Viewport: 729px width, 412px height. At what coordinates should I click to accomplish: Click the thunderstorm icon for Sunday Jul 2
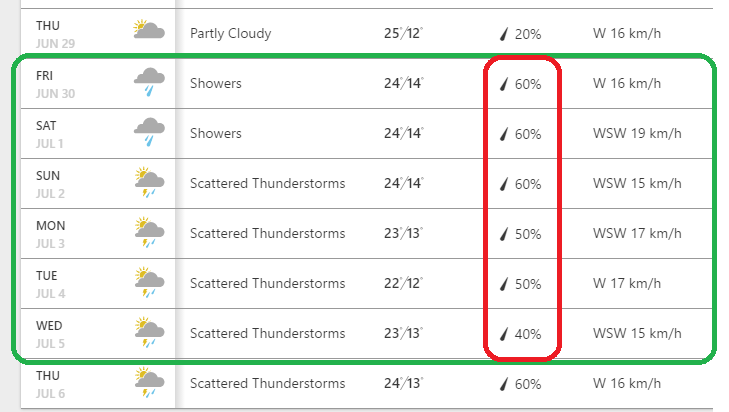pos(149,182)
